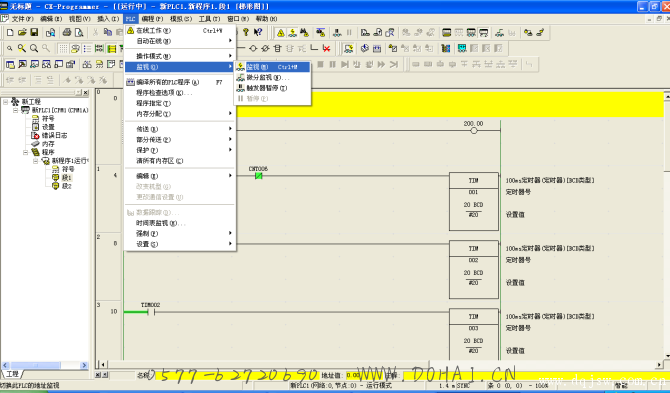Click the compare with PLC icon
This screenshot has height=393, width=670.
pyautogui.click(x=390, y=33)
